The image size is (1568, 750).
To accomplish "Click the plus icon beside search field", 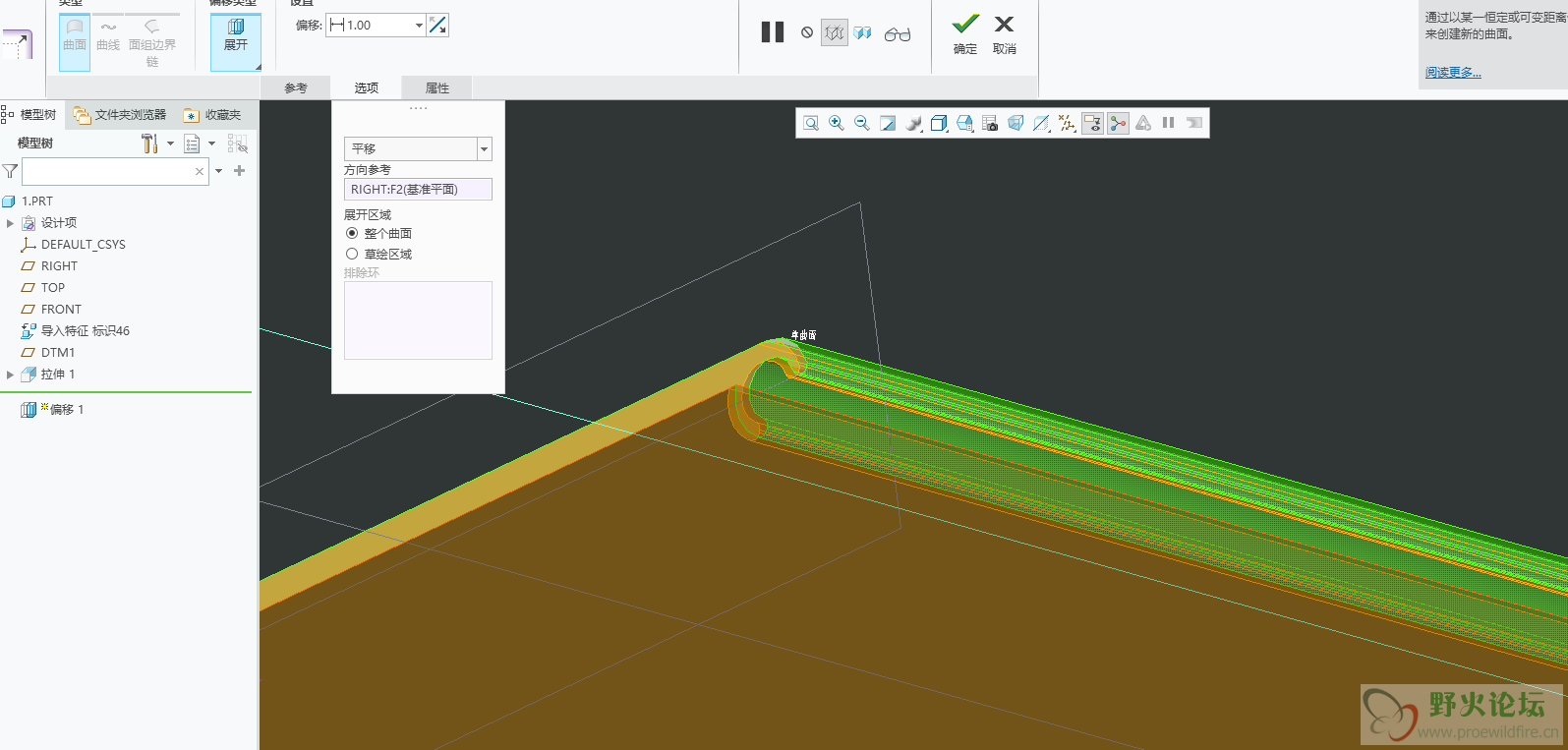I will [x=239, y=171].
